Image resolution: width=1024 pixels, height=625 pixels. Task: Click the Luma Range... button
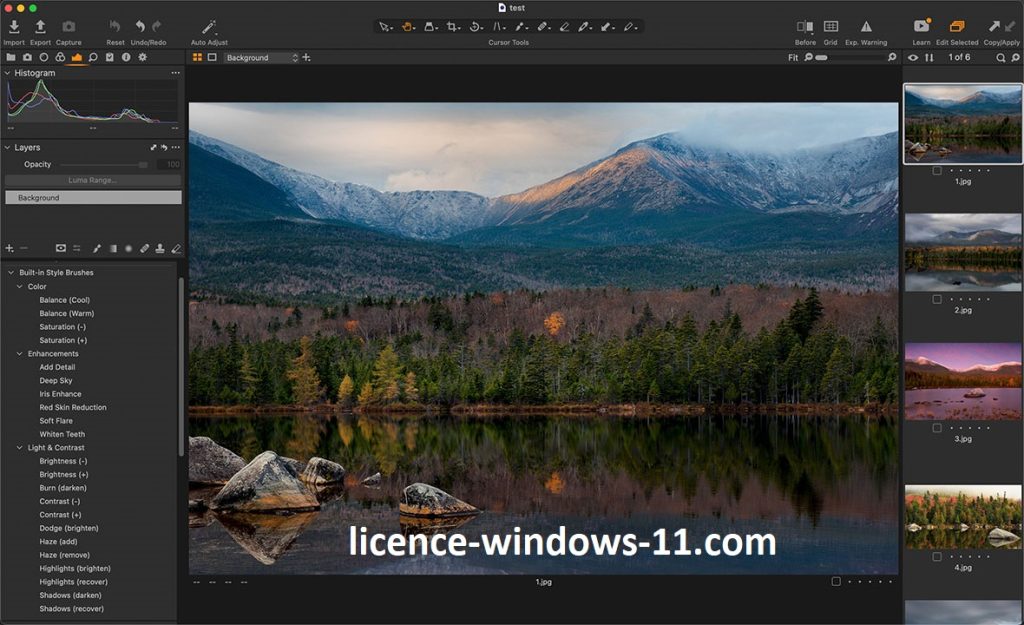point(93,180)
